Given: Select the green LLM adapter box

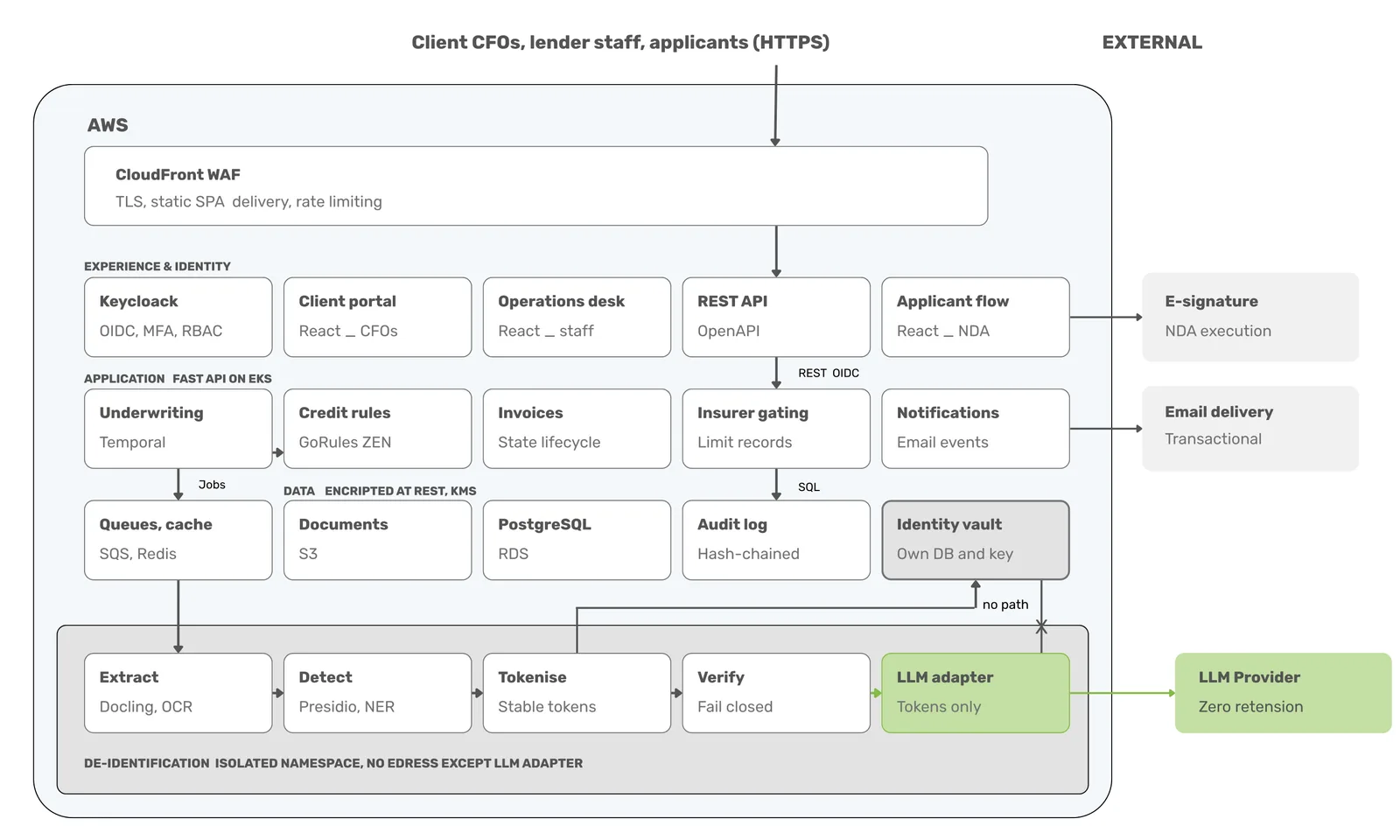Looking at the screenshot, I should tap(976, 693).
